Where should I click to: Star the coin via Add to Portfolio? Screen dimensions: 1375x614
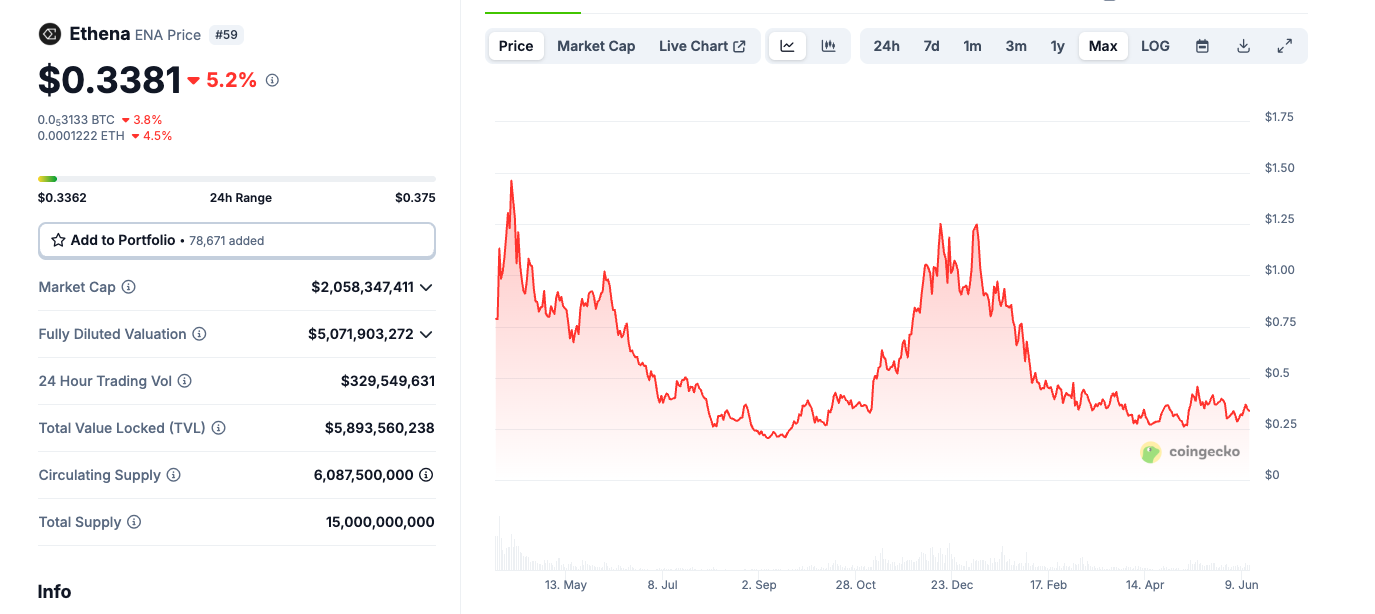click(60, 240)
